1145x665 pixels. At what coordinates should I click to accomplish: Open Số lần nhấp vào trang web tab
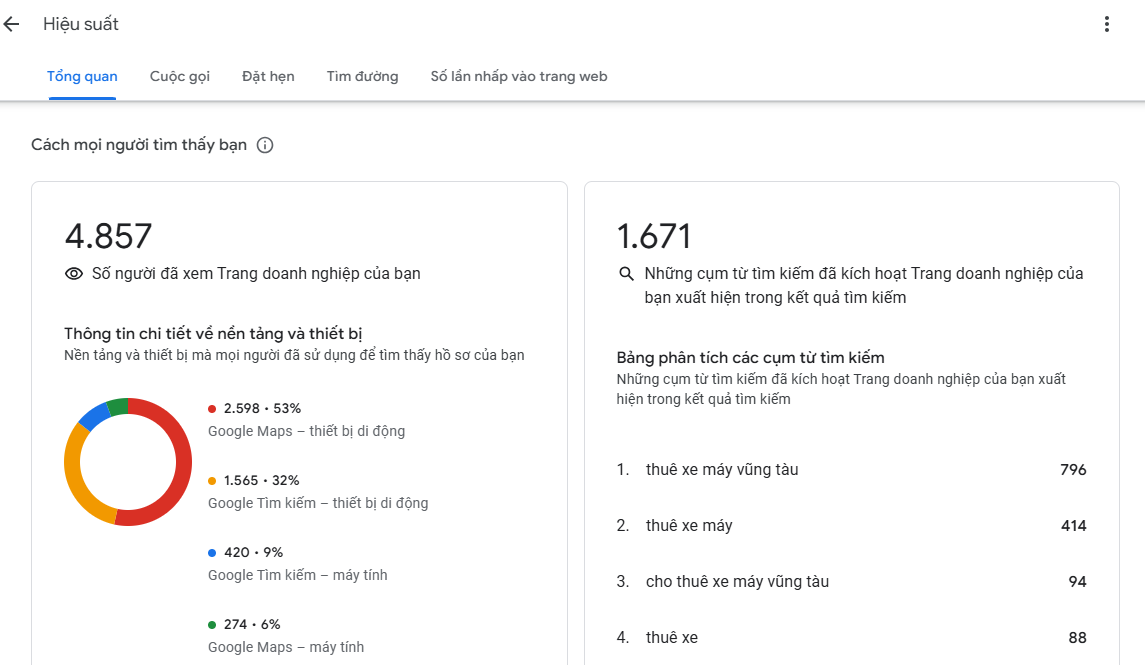point(518,76)
